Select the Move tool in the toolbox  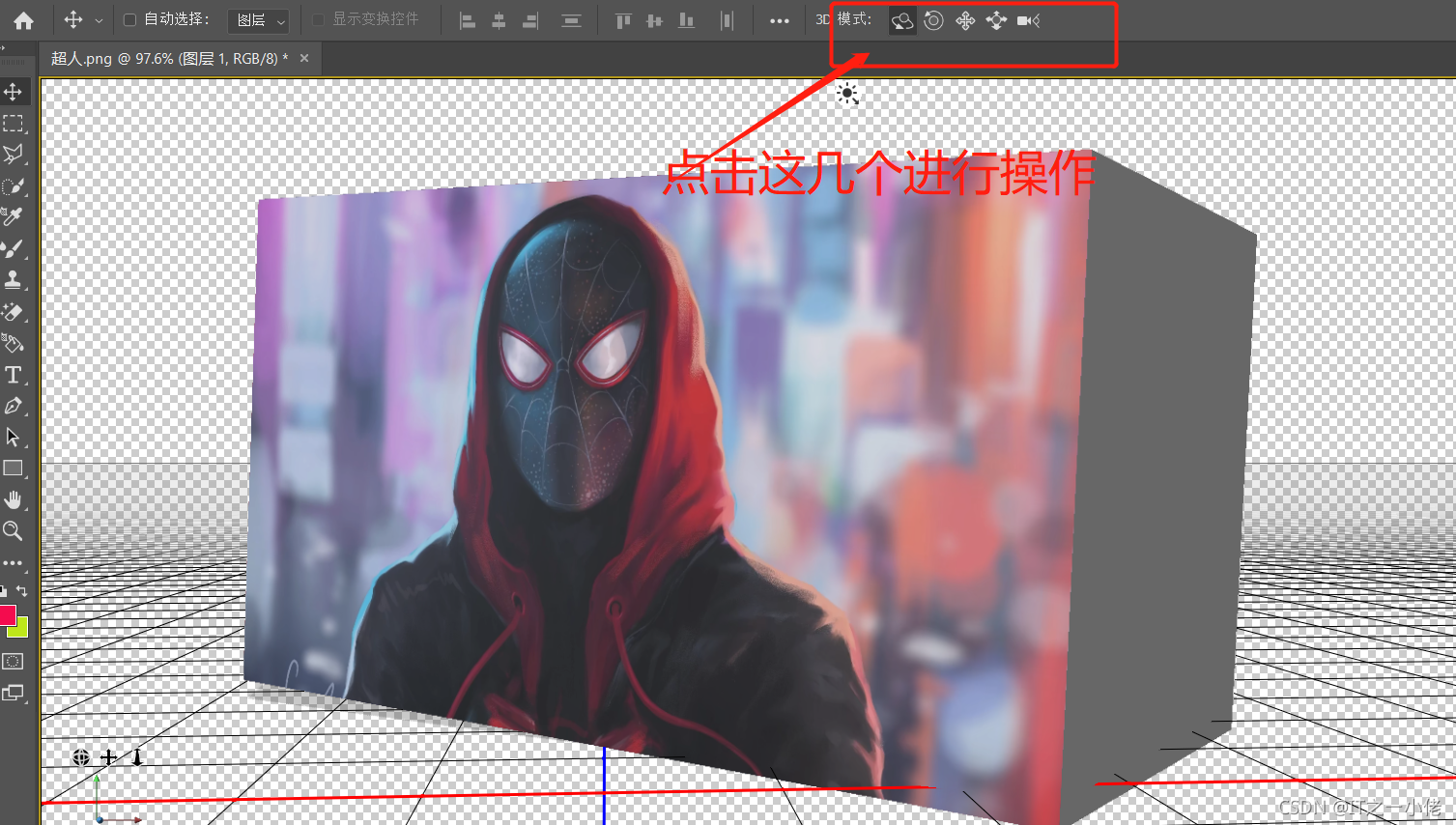point(14,92)
